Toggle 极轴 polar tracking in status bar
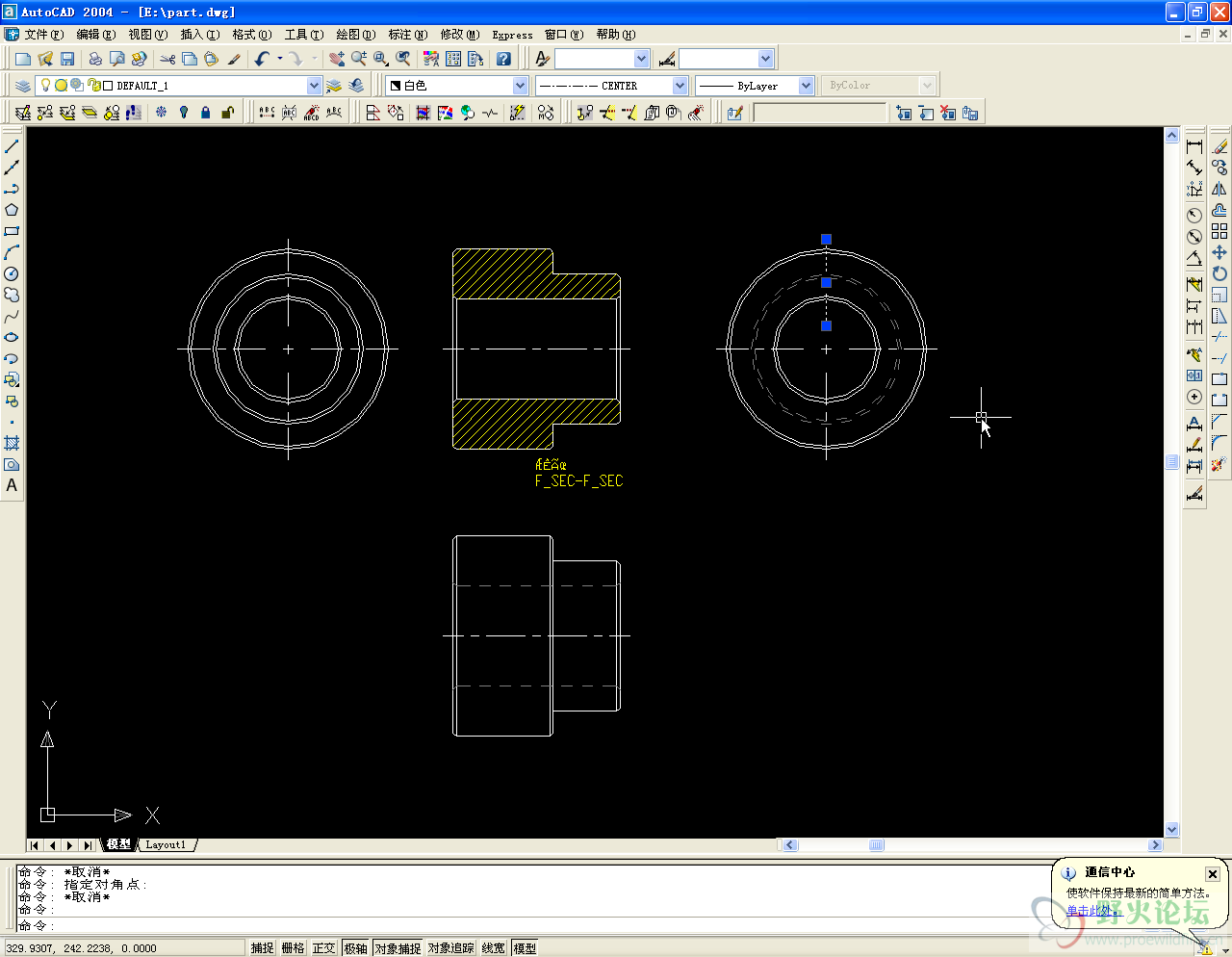Viewport: 1232px width, 957px height. [356, 948]
